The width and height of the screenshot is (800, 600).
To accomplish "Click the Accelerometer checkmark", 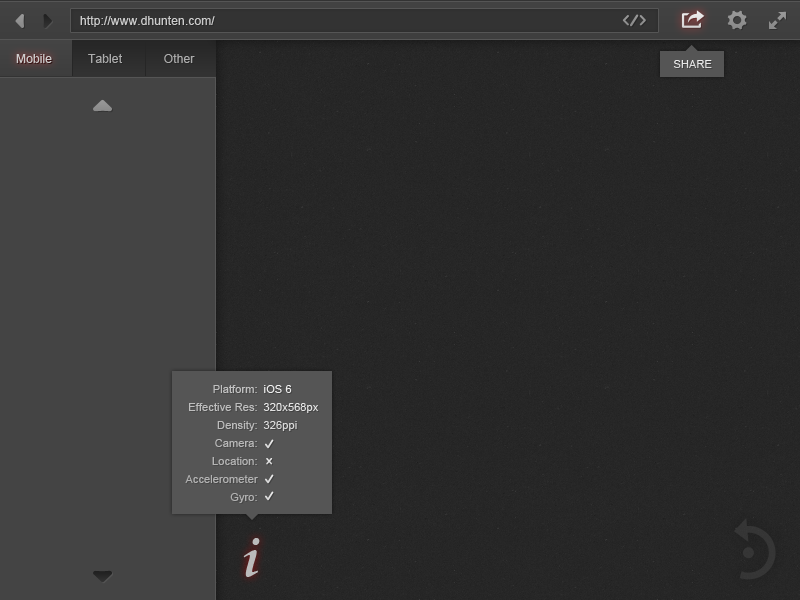I will (269, 479).
